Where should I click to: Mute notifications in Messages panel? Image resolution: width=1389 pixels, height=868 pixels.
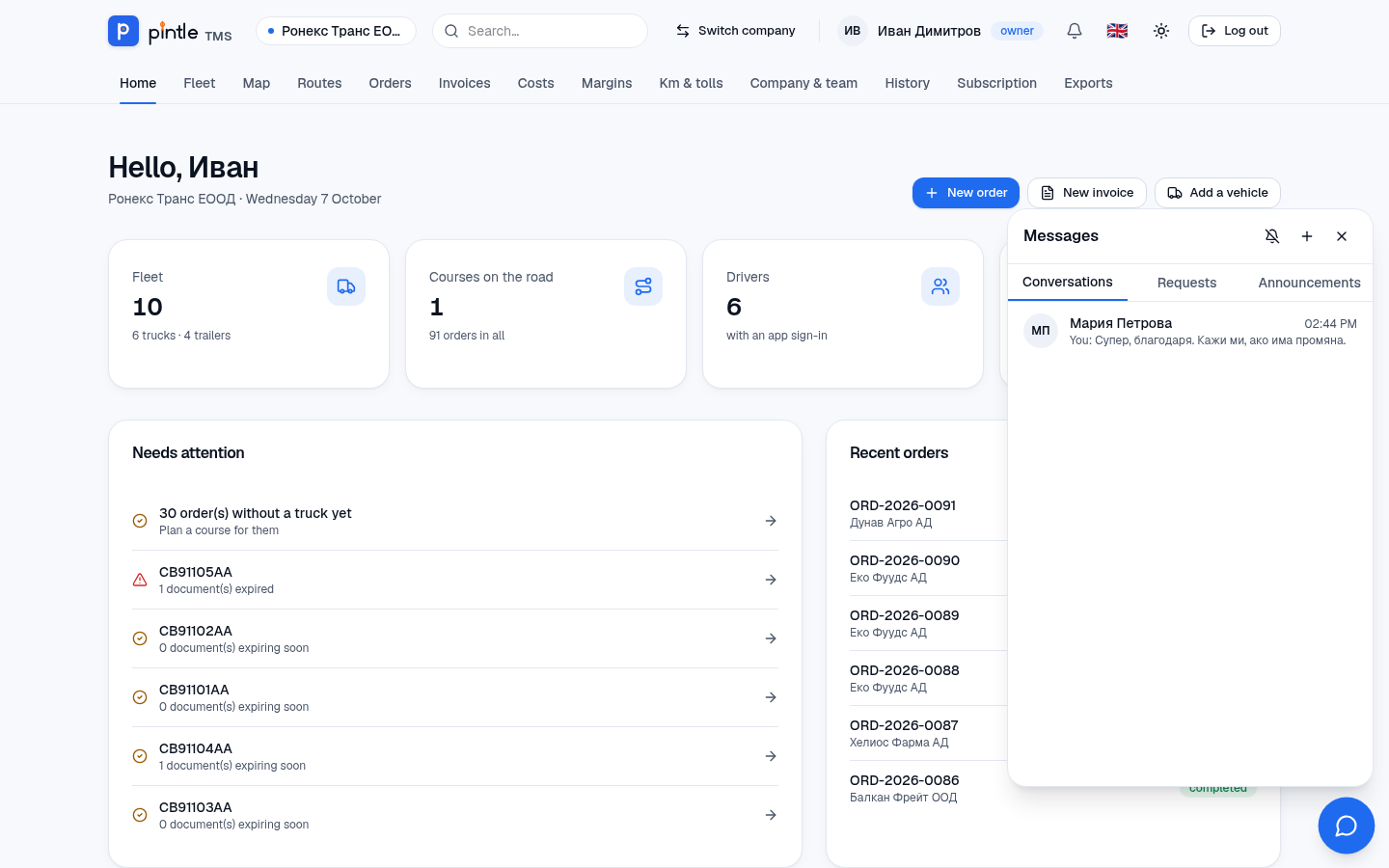[1272, 236]
